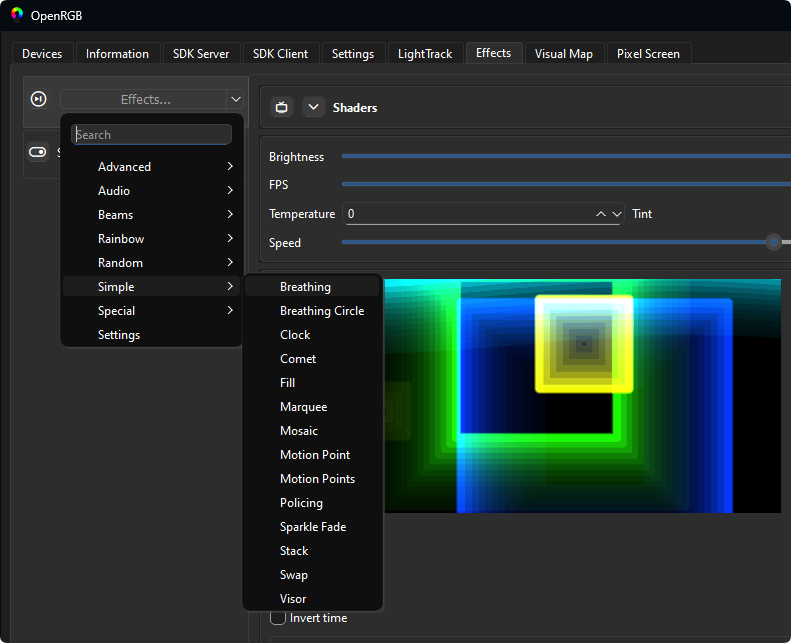This screenshot has width=791, height=643.
Task: Expand the Rainbow submenu
Action: 152,239
